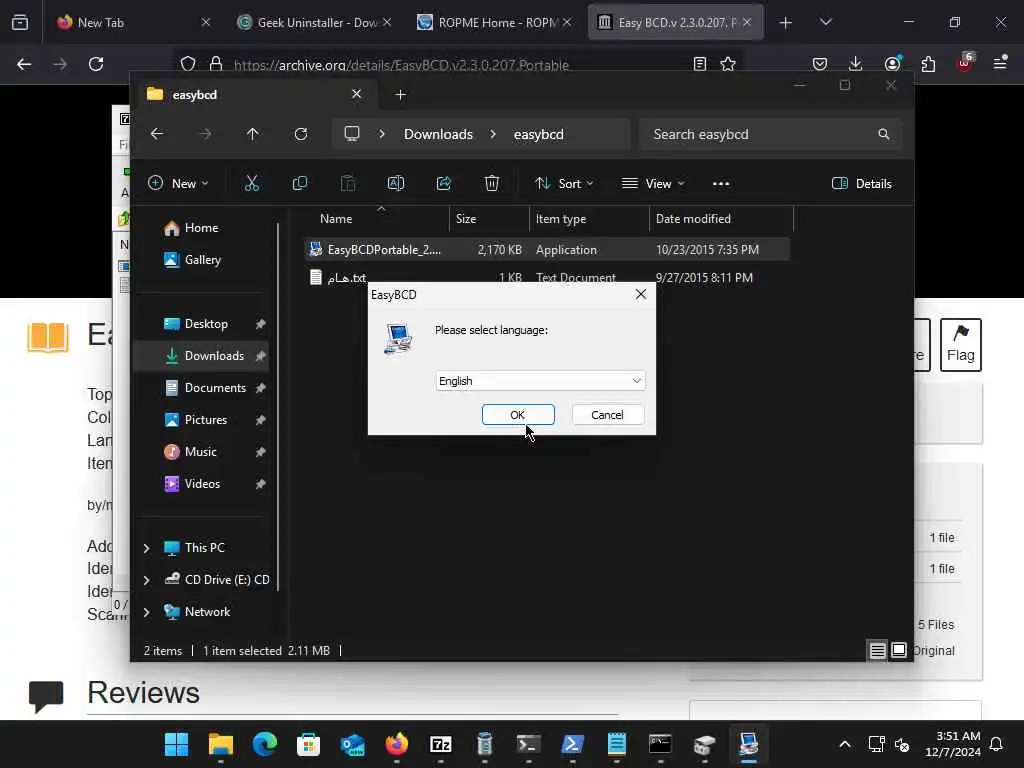This screenshot has height=768, width=1024.
Task: Expand the This PC tree node
Action: [x=146, y=548]
